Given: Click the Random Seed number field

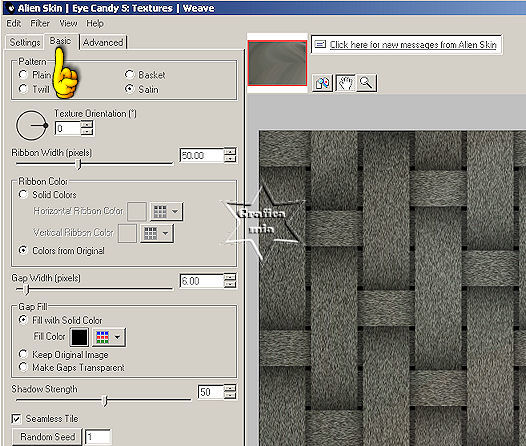Looking at the screenshot, I should tap(98, 437).
